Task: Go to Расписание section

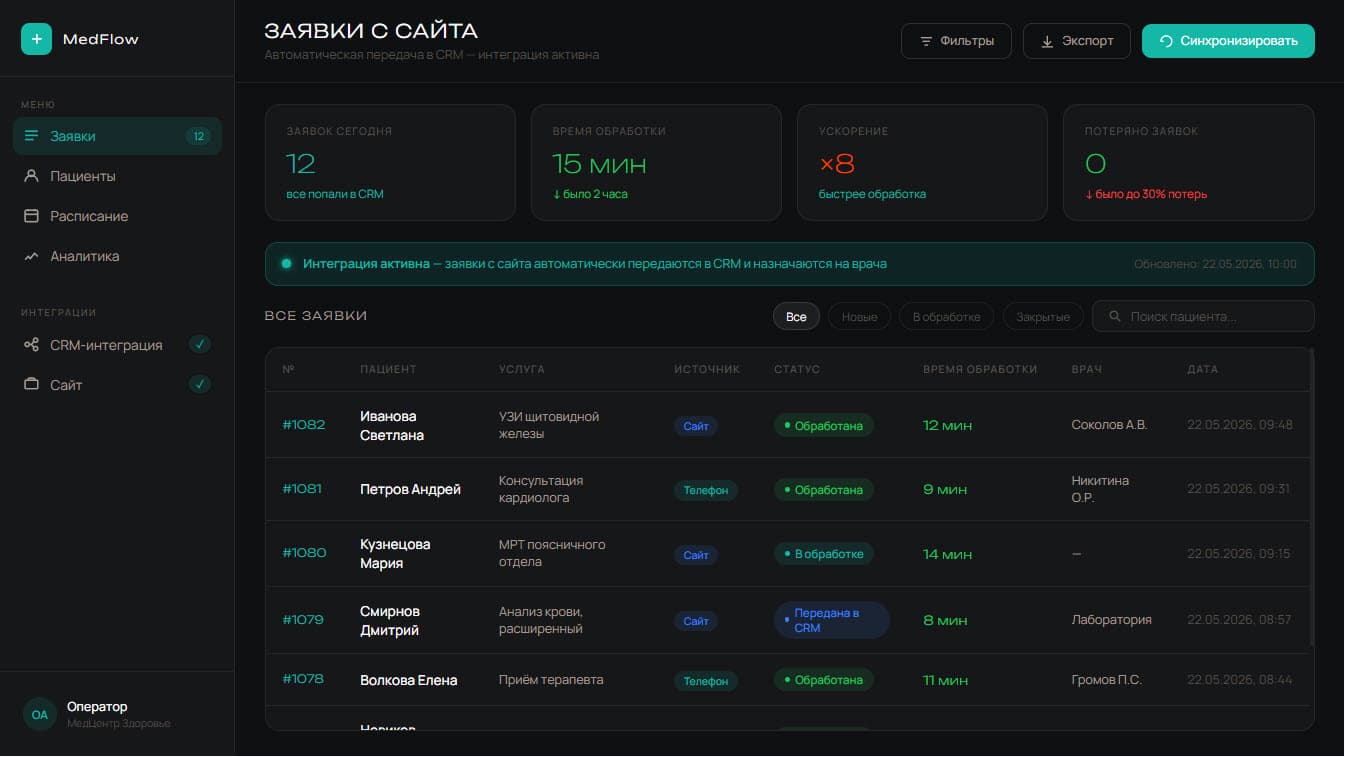Action: 117,216
